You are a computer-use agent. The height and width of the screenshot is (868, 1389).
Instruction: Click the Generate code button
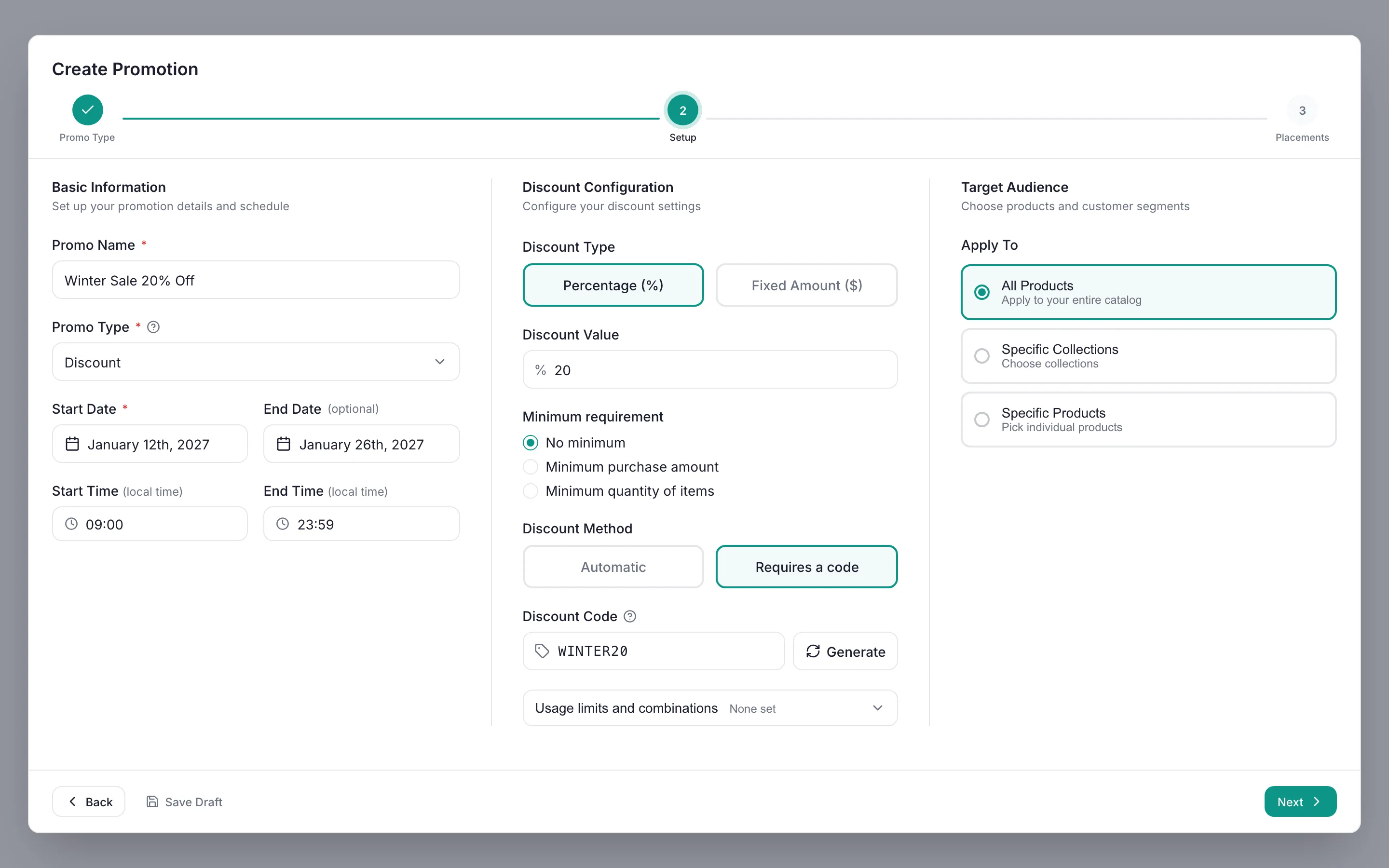845,651
